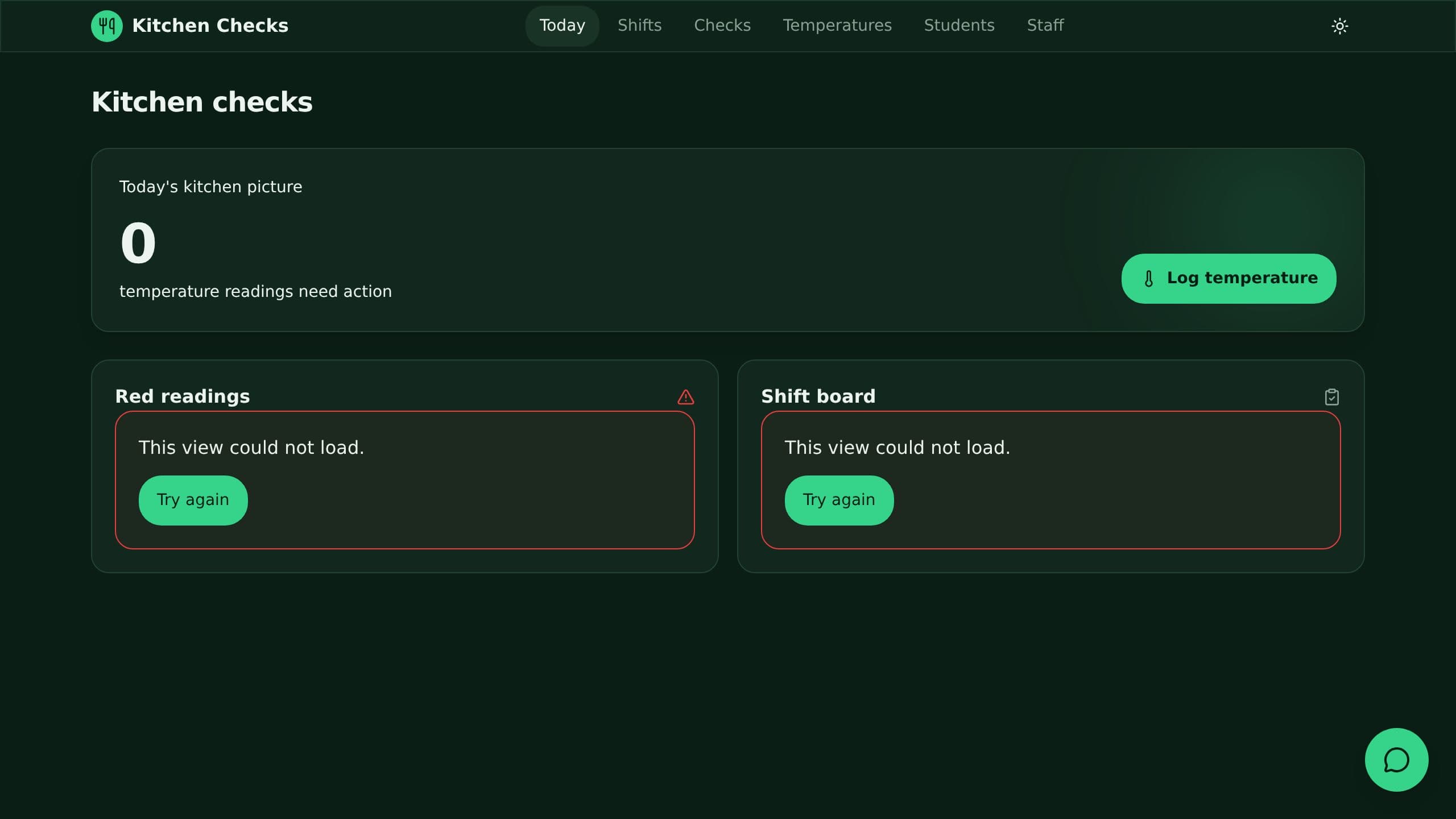Screen dimensions: 1456x819
Task: Open the chat bubble support widget
Action: [x=1396, y=760]
